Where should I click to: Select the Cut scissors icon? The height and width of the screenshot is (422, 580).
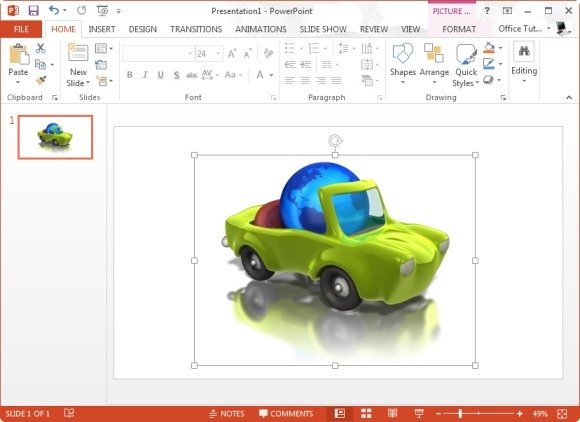[x=41, y=48]
